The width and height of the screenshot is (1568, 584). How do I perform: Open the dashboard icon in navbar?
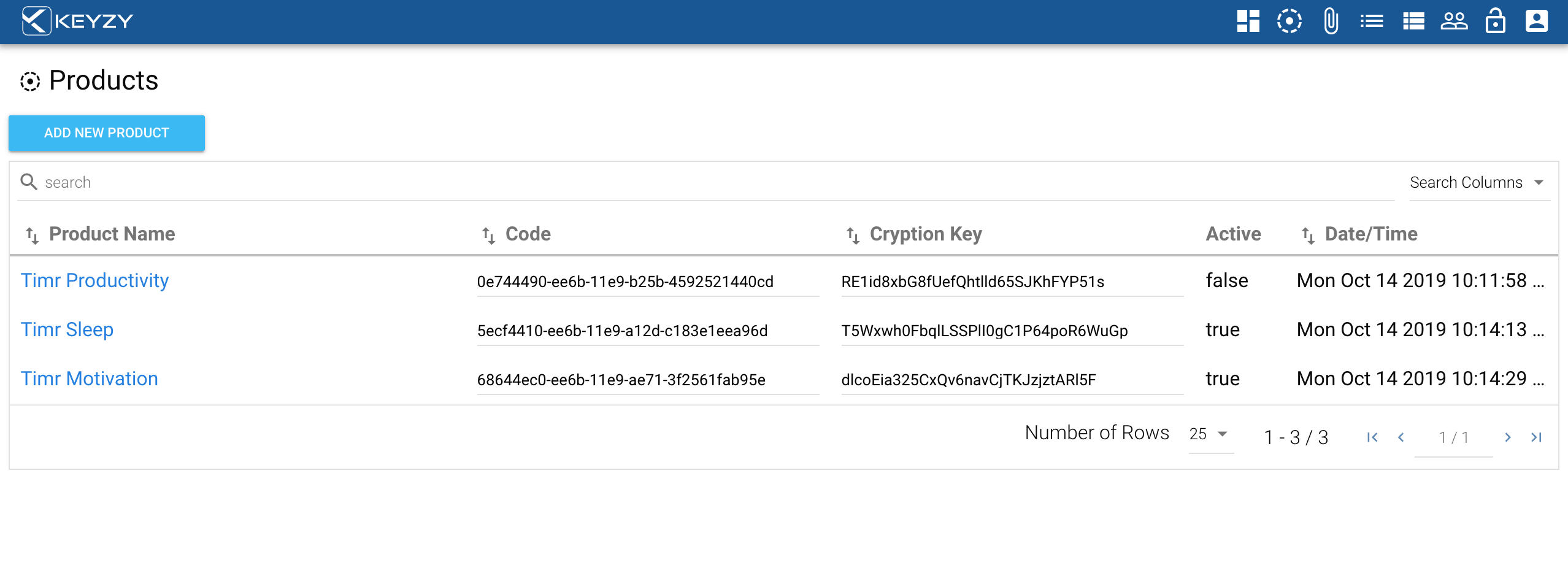pyautogui.click(x=1248, y=21)
